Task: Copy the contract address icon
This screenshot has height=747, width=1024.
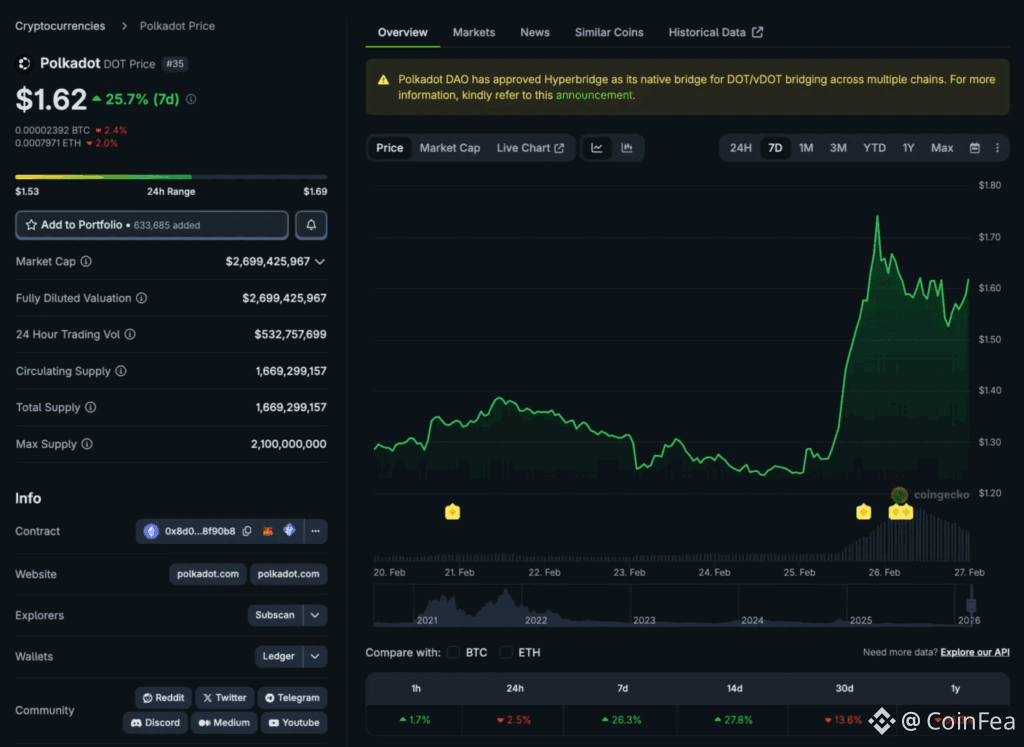Action: click(x=247, y=531)
